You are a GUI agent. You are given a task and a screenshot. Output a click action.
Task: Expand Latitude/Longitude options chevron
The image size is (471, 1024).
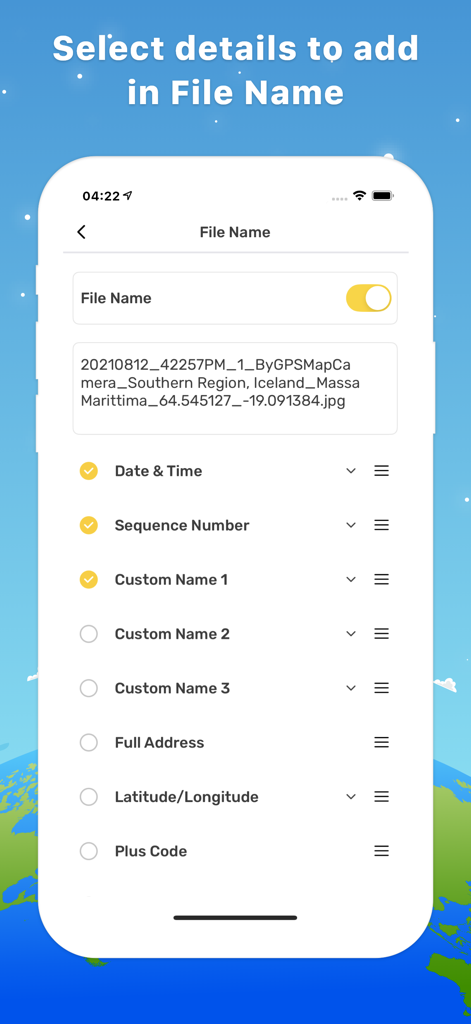pos(351,797)
